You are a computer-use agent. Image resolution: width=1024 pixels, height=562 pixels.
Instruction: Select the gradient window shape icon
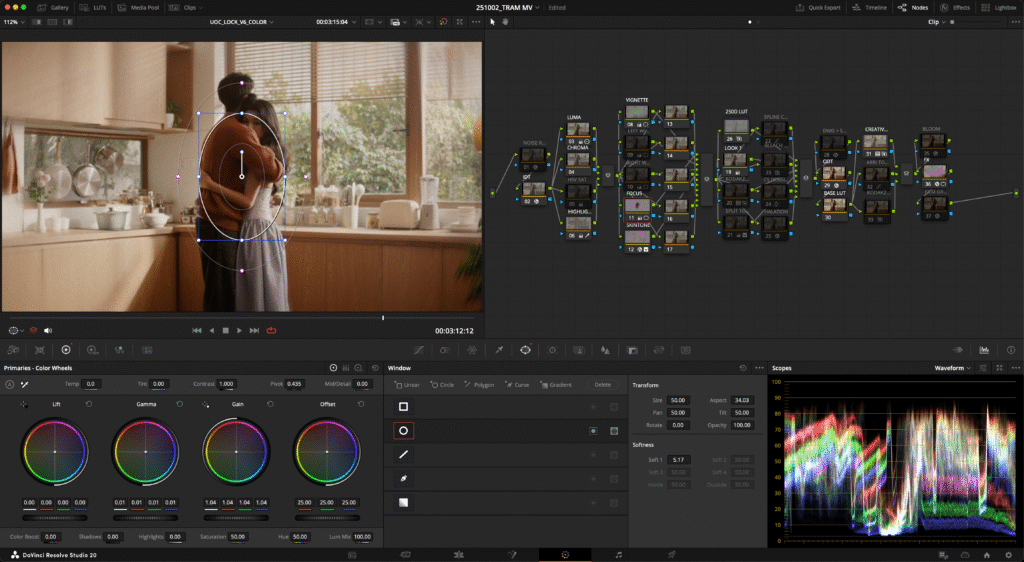(x=403, y=503)
